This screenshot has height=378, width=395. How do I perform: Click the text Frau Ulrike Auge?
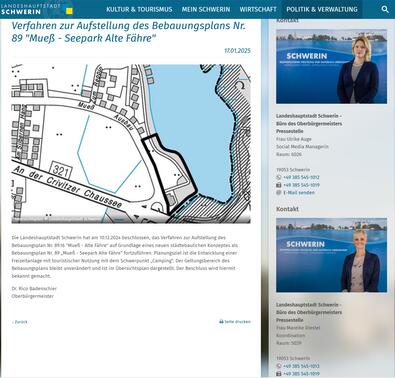point(294,139)
